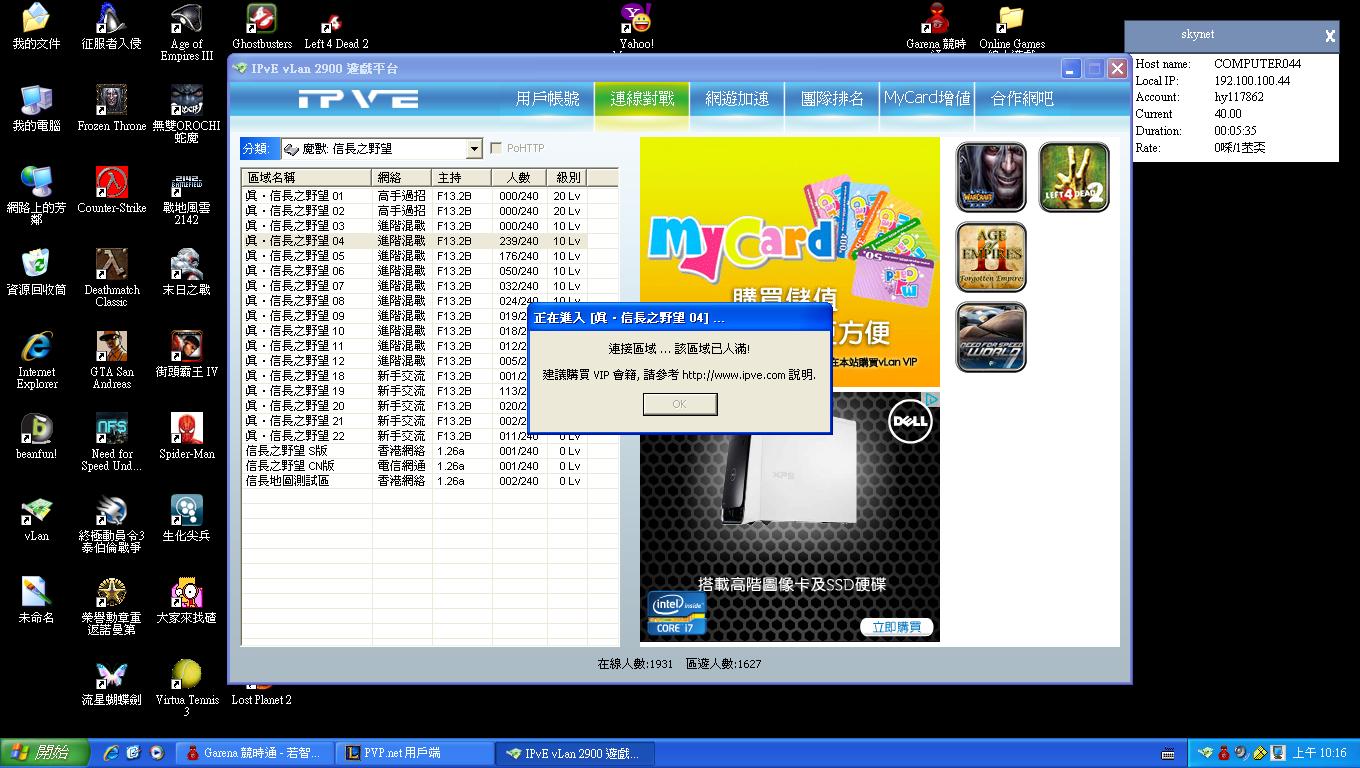Select room 真・信長之野望 05 row

[x=296, y=256]
